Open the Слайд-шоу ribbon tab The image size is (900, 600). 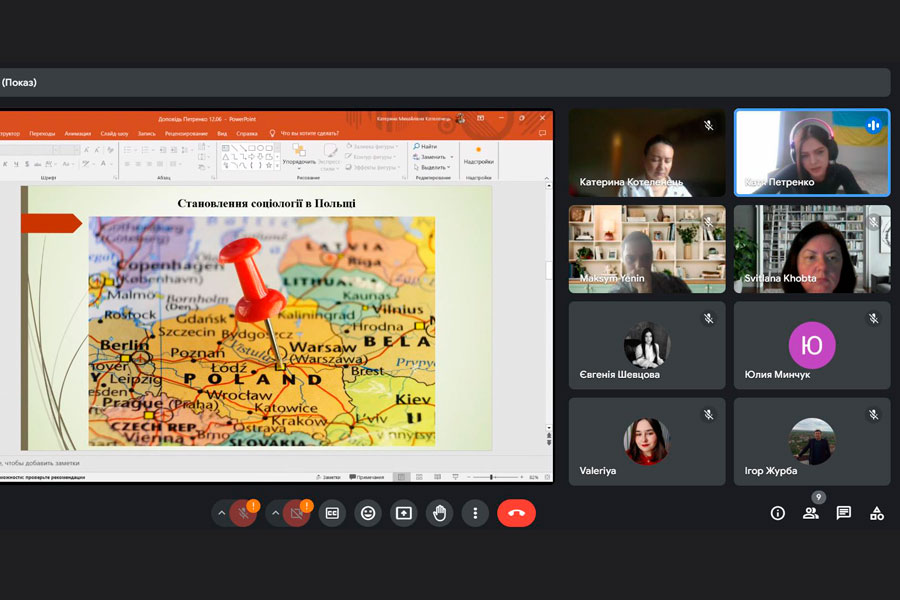click(114, 133)
